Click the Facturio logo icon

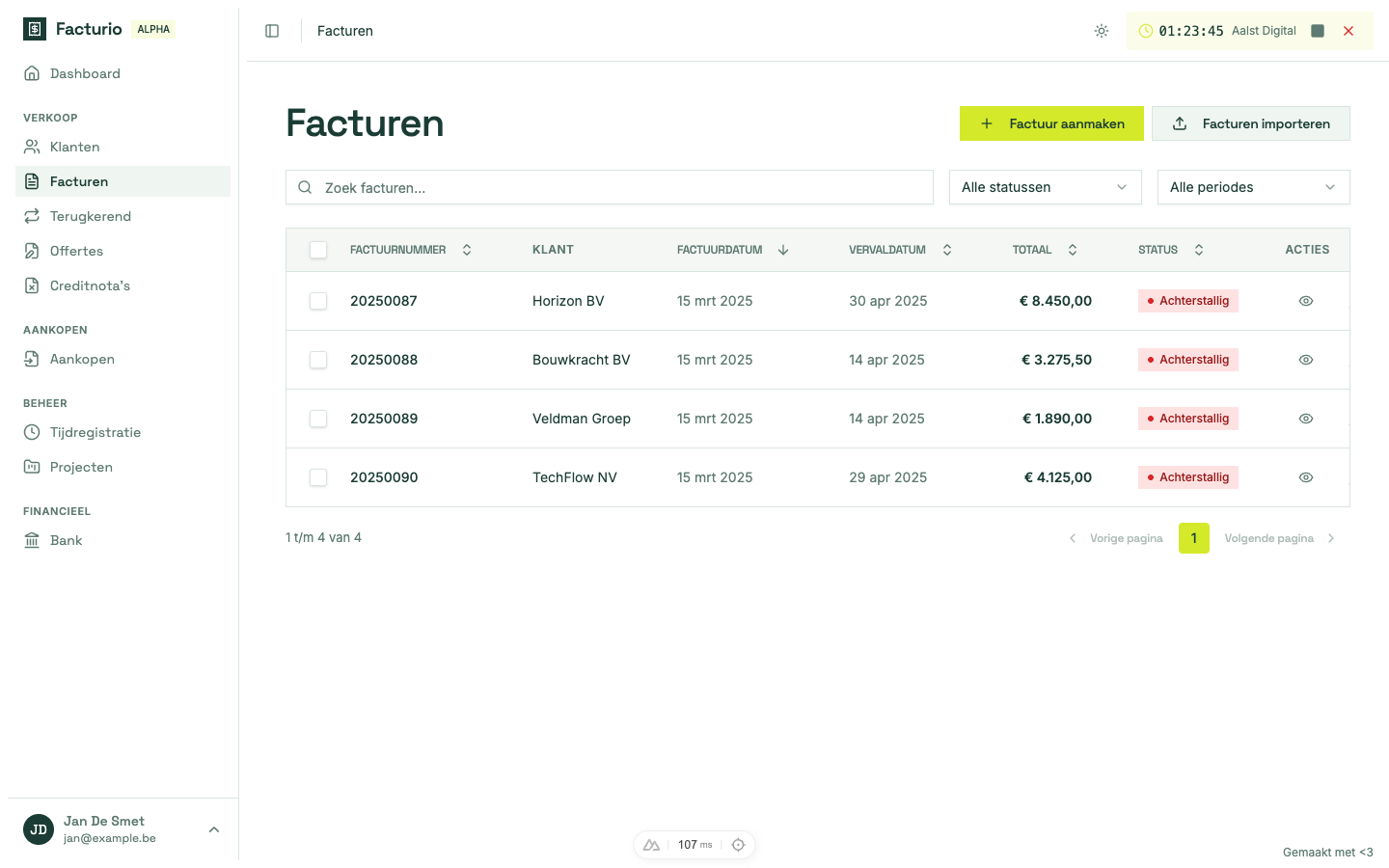pos(35,29)
